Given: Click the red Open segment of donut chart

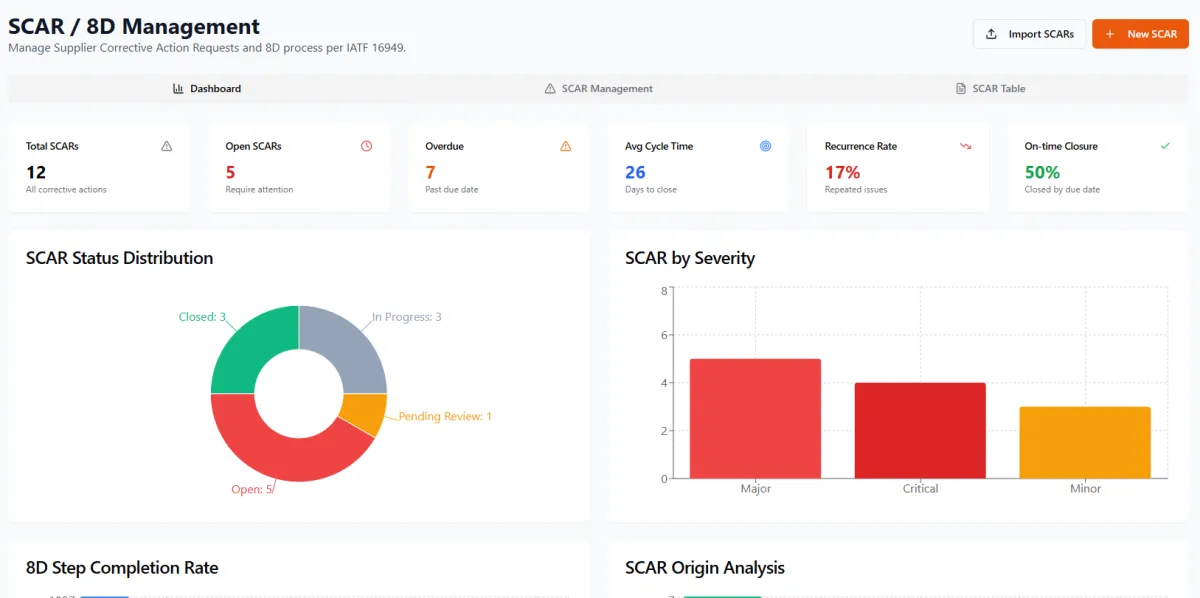Looking at the screenshot, I should (265, 452).
